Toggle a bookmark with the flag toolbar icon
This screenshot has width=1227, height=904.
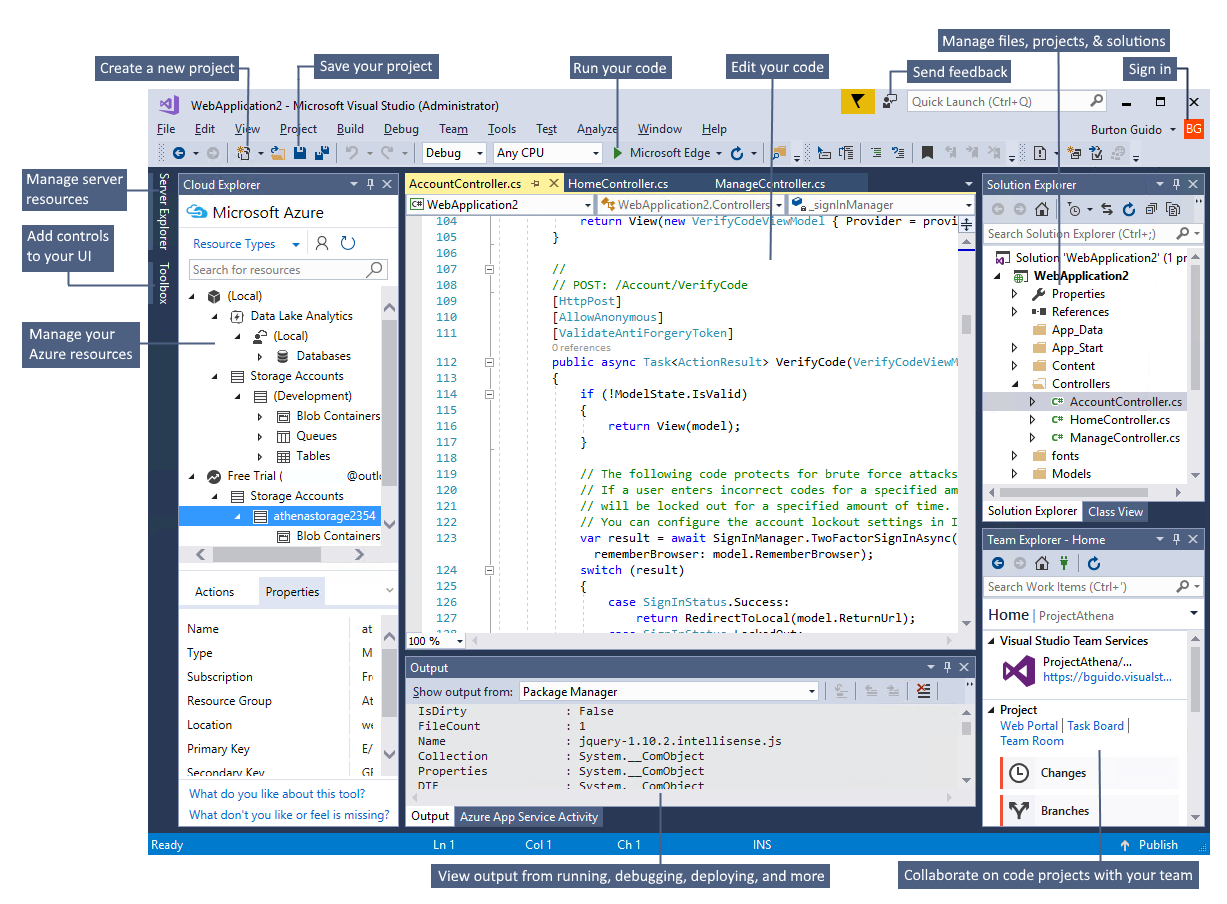click(x=927, y=152)
